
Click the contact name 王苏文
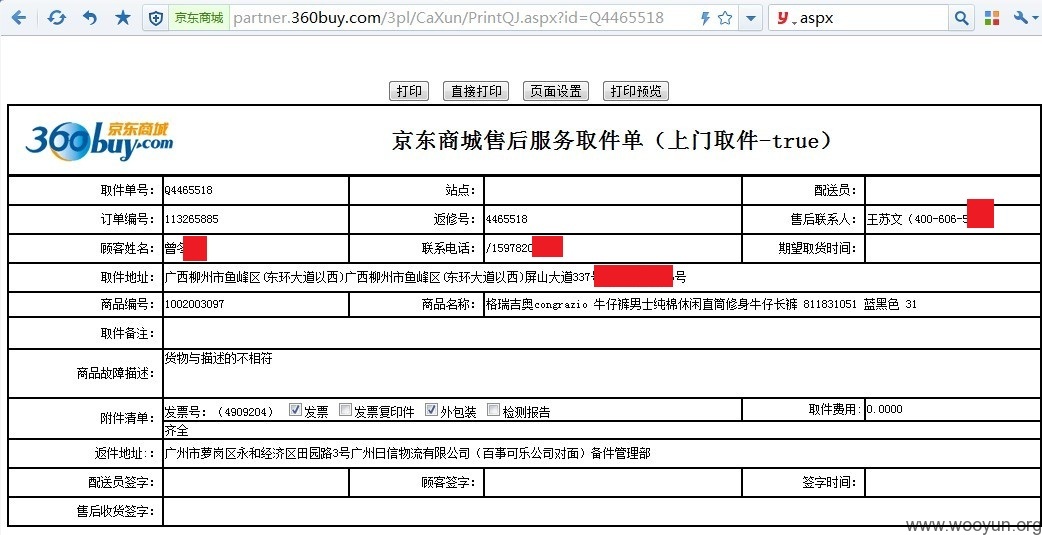pos(885,219)
